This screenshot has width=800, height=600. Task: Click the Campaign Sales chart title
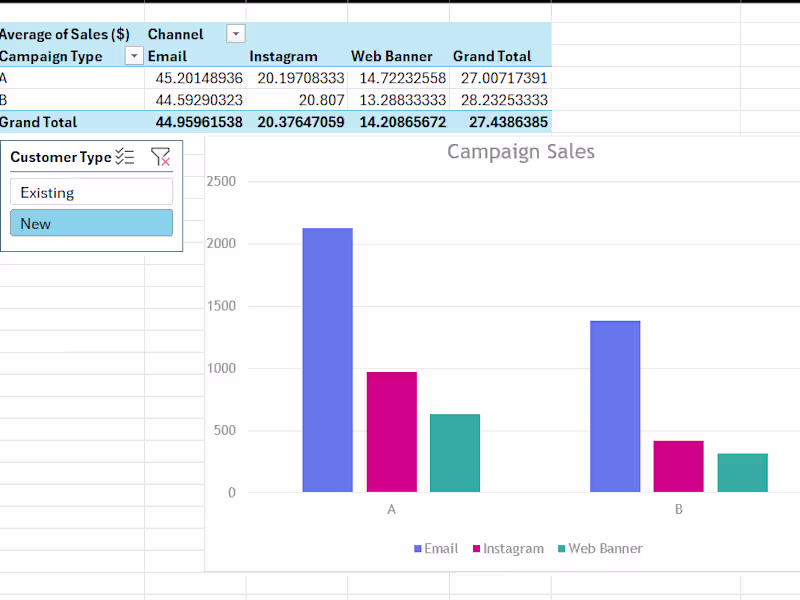tap(520, 151)
